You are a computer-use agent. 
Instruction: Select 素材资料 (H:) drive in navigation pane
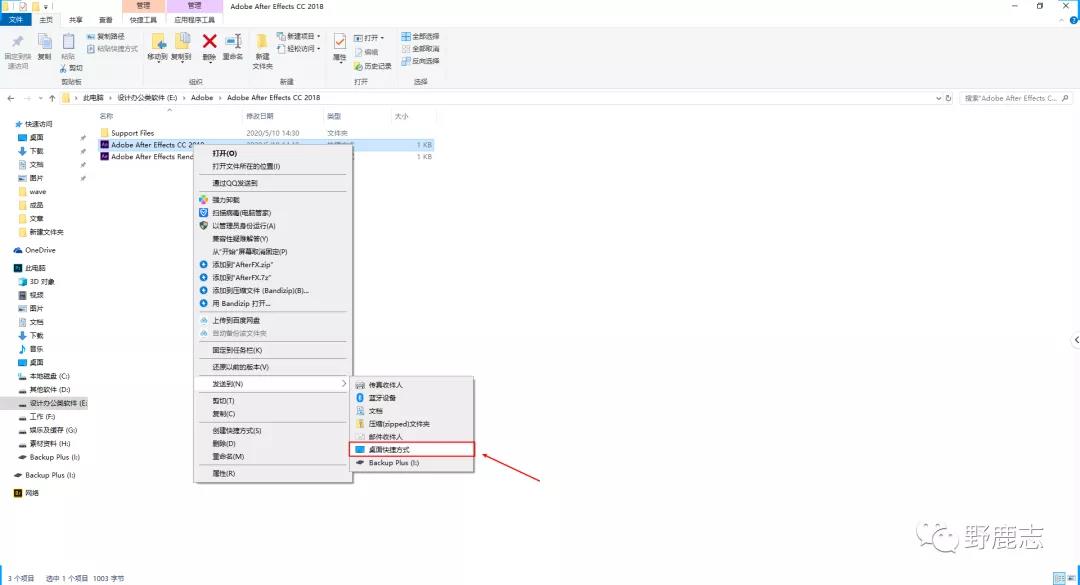click(x=50, y=444)
